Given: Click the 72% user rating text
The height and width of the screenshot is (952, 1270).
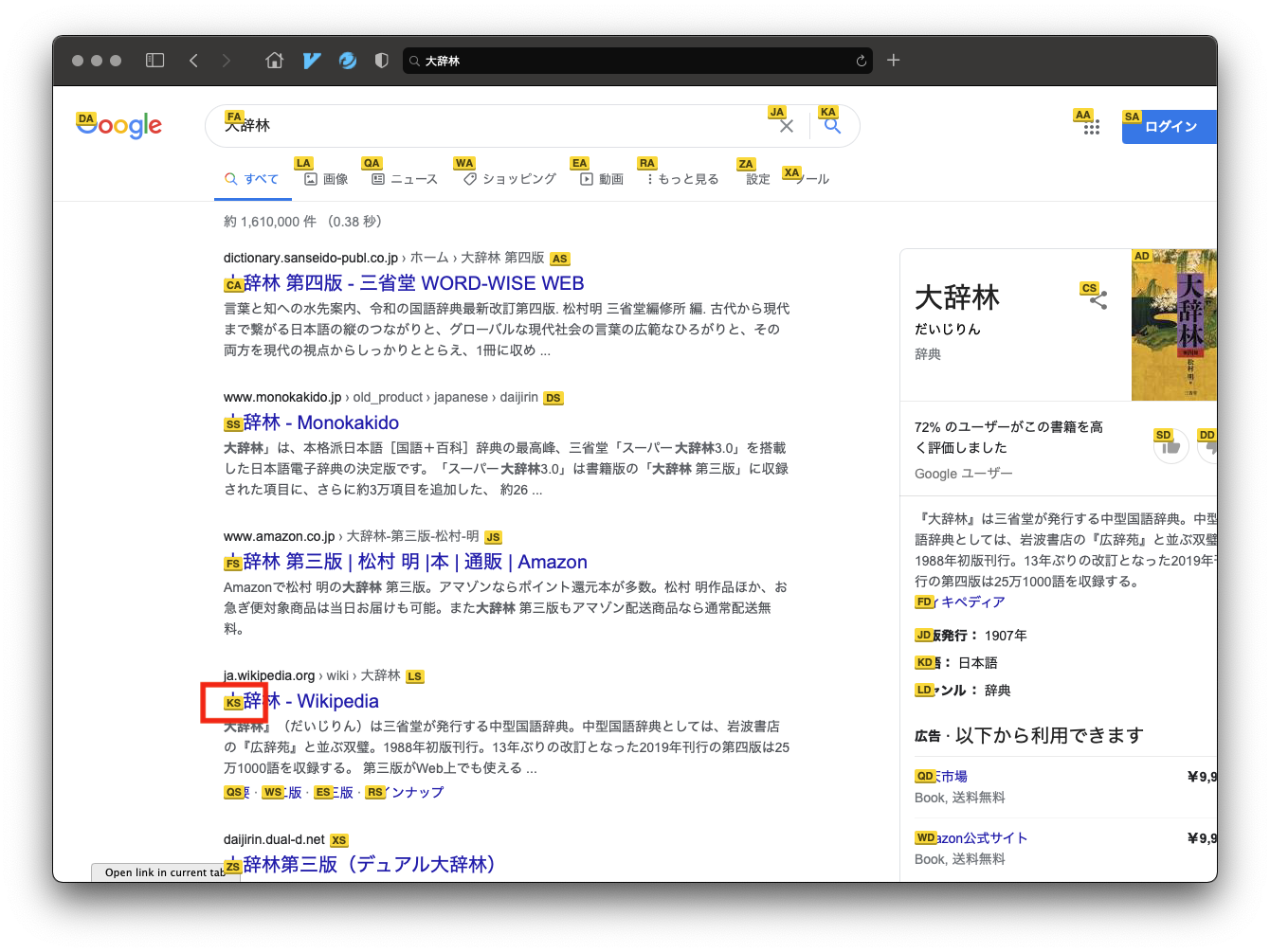Looking at the screenshot, I should [x=1008, y=437].
